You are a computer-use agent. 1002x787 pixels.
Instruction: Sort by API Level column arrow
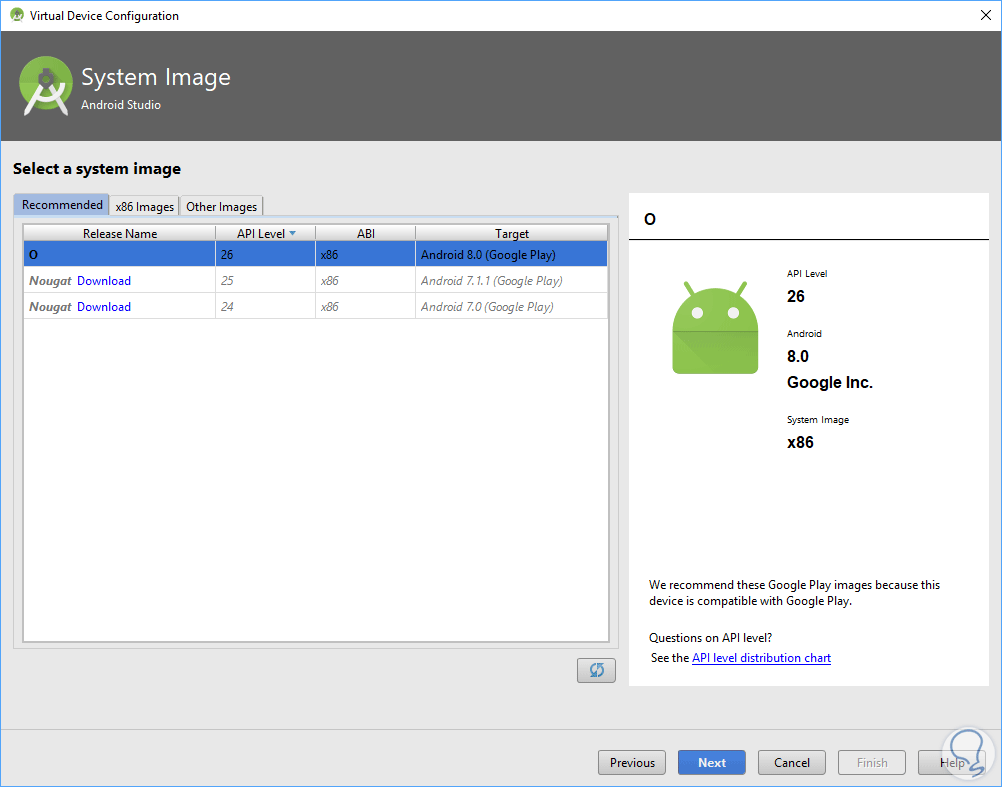(x=292, y=233)
